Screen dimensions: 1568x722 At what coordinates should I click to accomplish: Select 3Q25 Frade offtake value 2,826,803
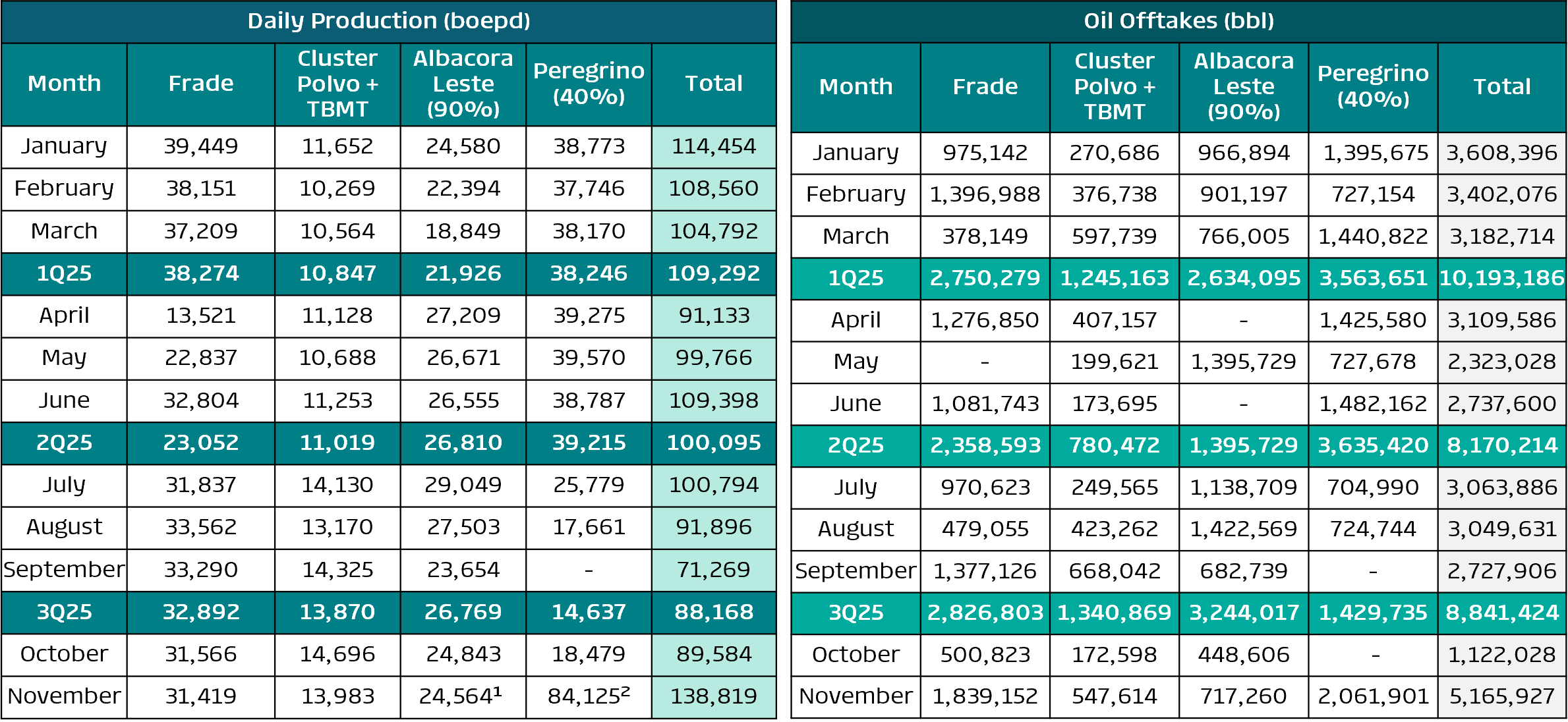985,613
